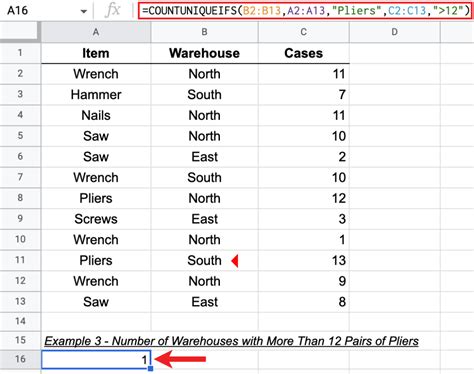
Task: Select result cell A16 showing 1
Action: pyautogui.click(x=96, y=359)
